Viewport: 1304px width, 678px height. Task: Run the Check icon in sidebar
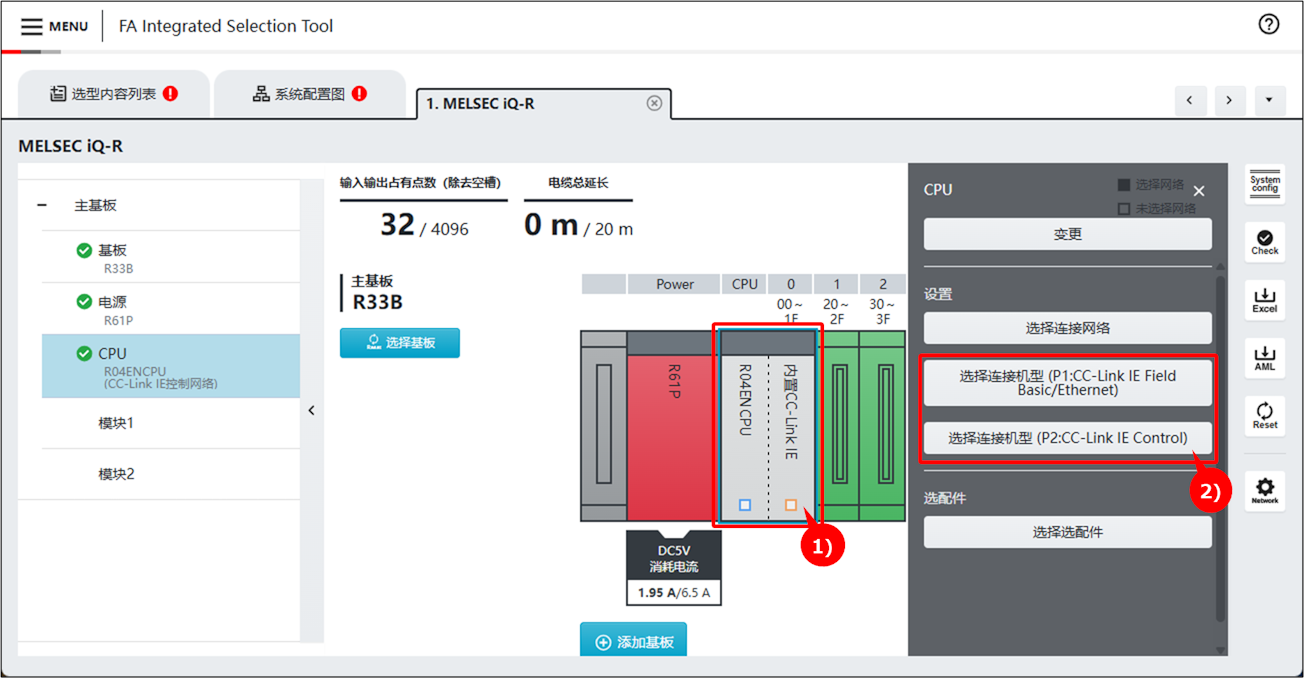[1264, 241]
